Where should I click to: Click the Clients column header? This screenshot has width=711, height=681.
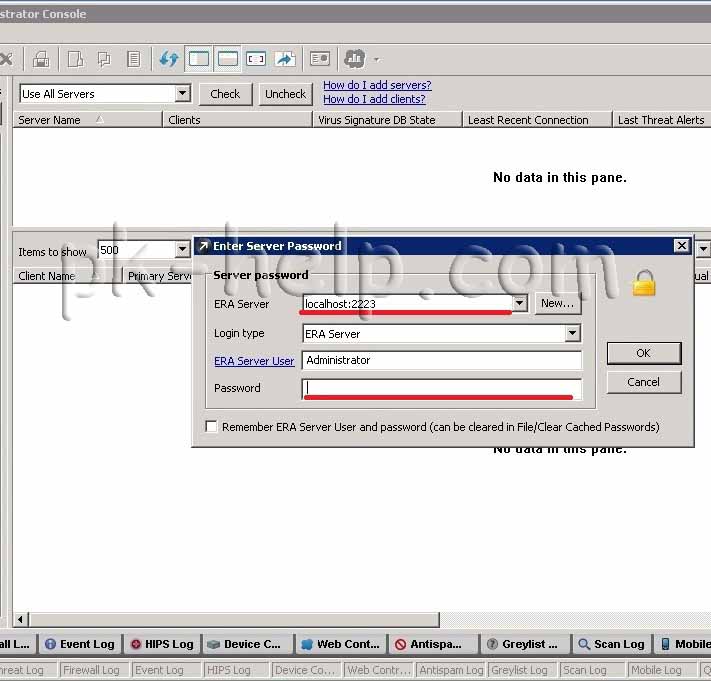click(x=238, y=120)
